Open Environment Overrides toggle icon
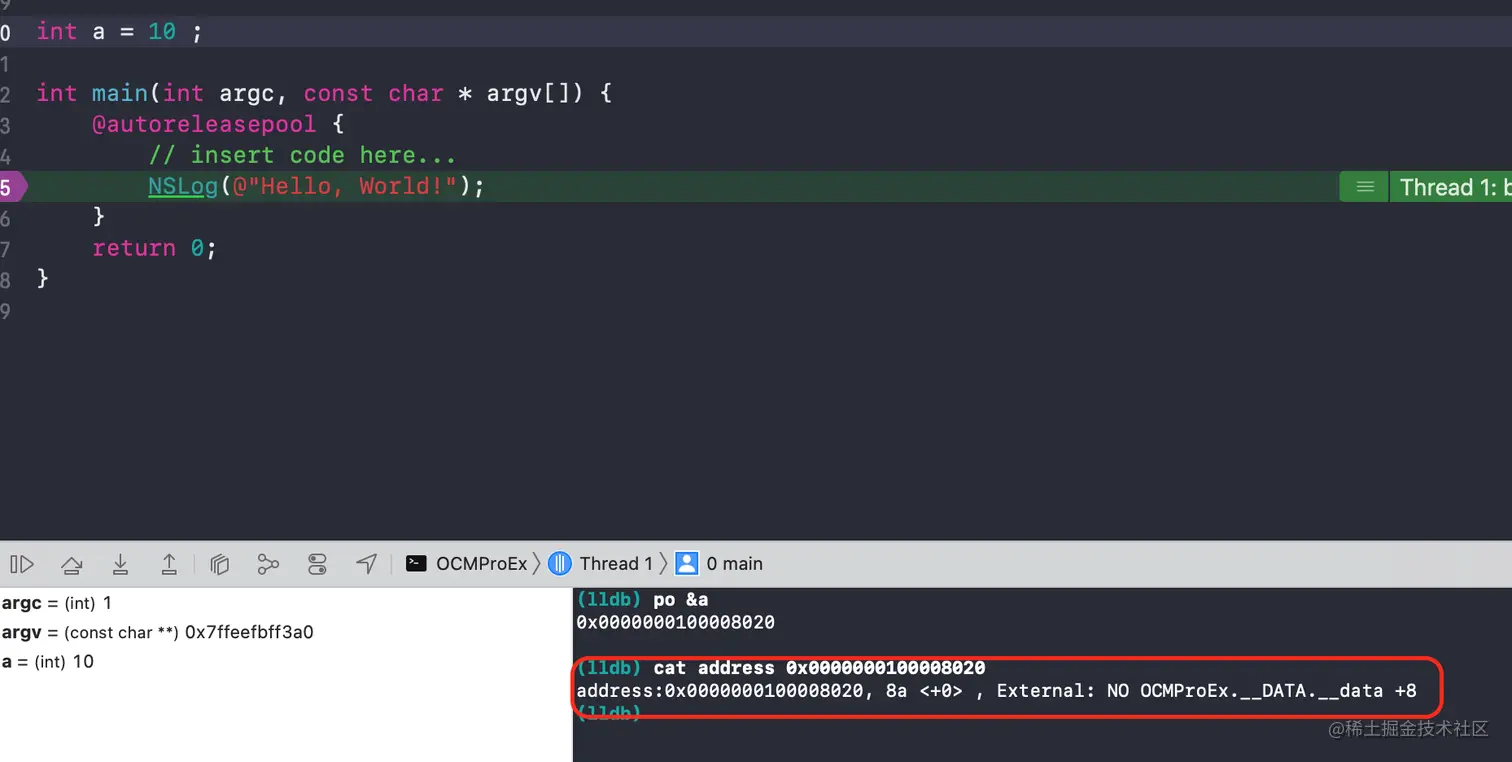1512x762 pixels. pos(317,564)
